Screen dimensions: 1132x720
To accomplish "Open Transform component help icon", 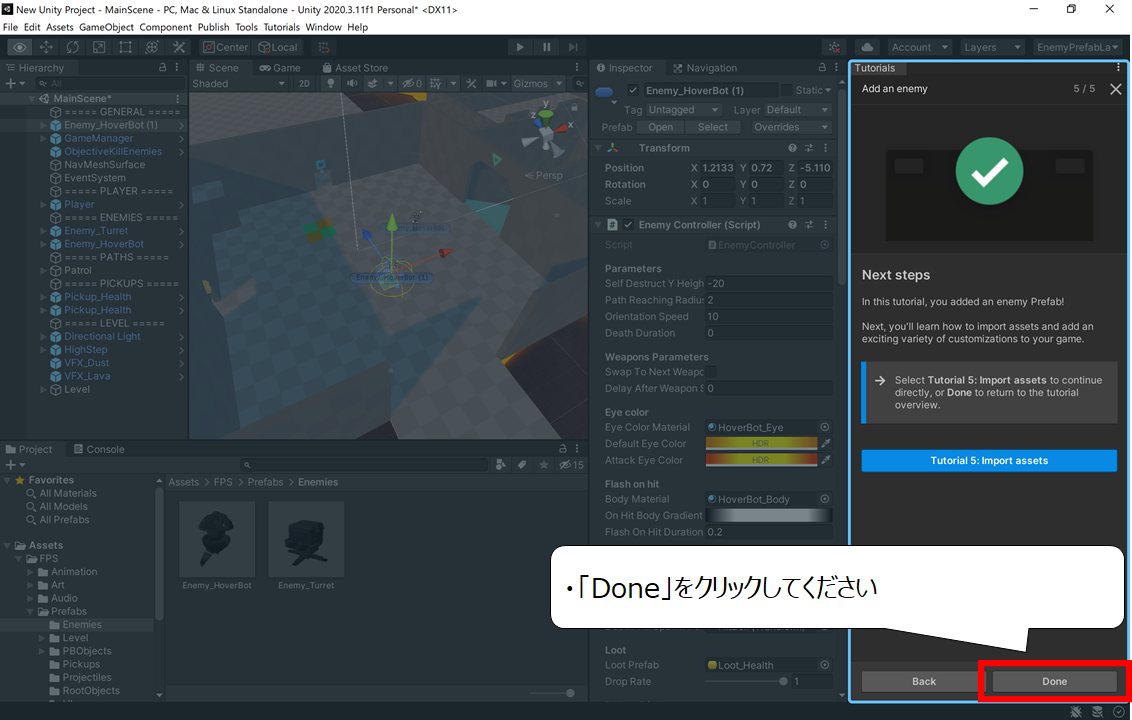I will point(792,148).
